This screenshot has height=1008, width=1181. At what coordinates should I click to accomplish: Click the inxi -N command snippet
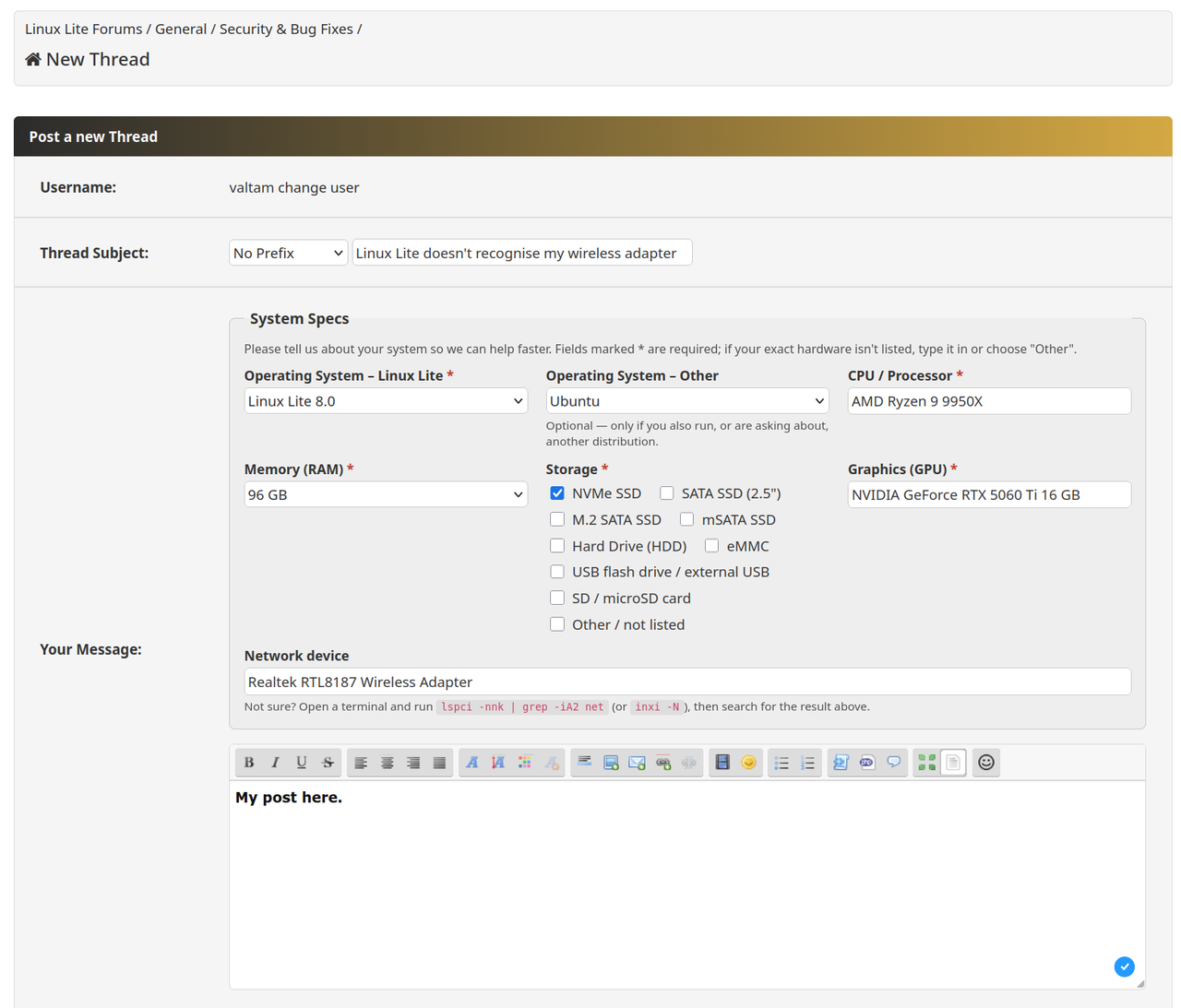click(658, 707)
